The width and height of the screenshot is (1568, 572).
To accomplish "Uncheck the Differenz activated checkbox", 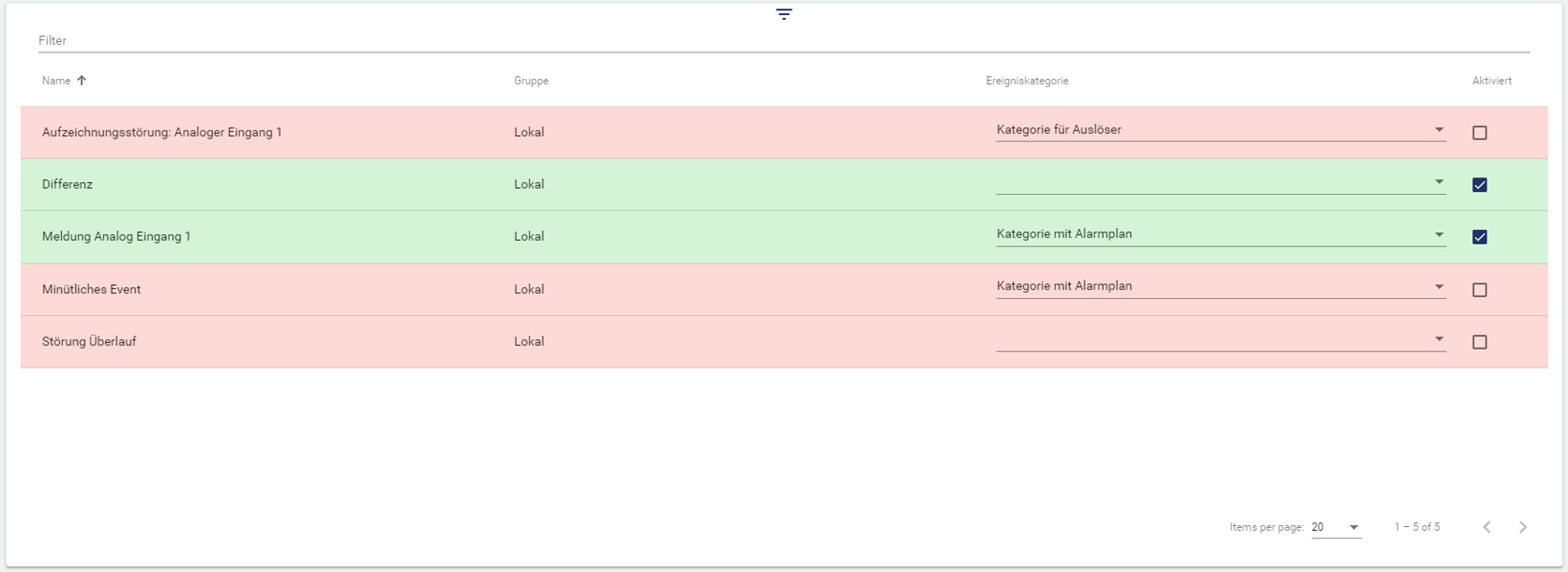I will (1479, 185).
